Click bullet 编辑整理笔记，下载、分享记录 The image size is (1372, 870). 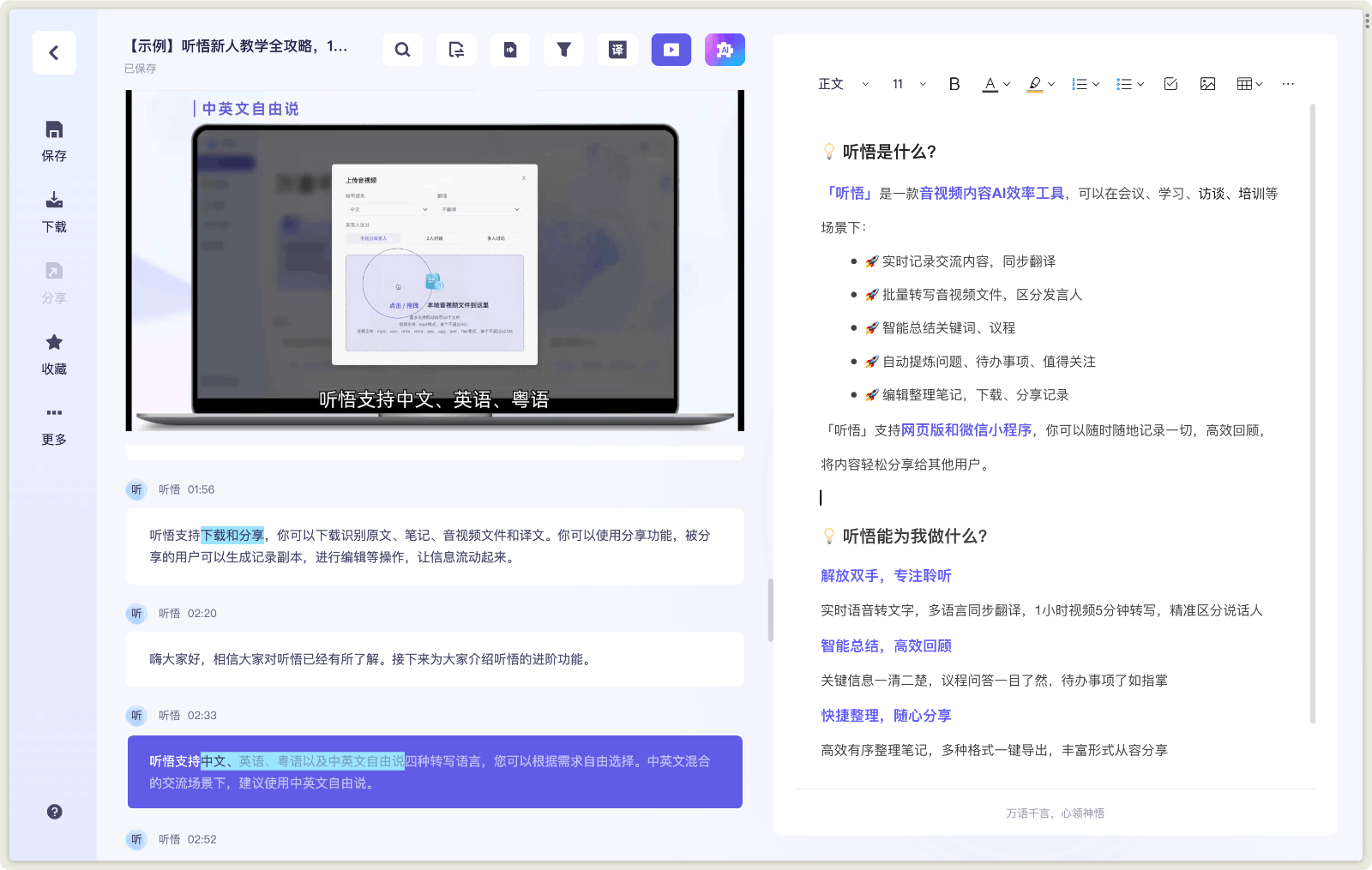click(x=975, y=395)
